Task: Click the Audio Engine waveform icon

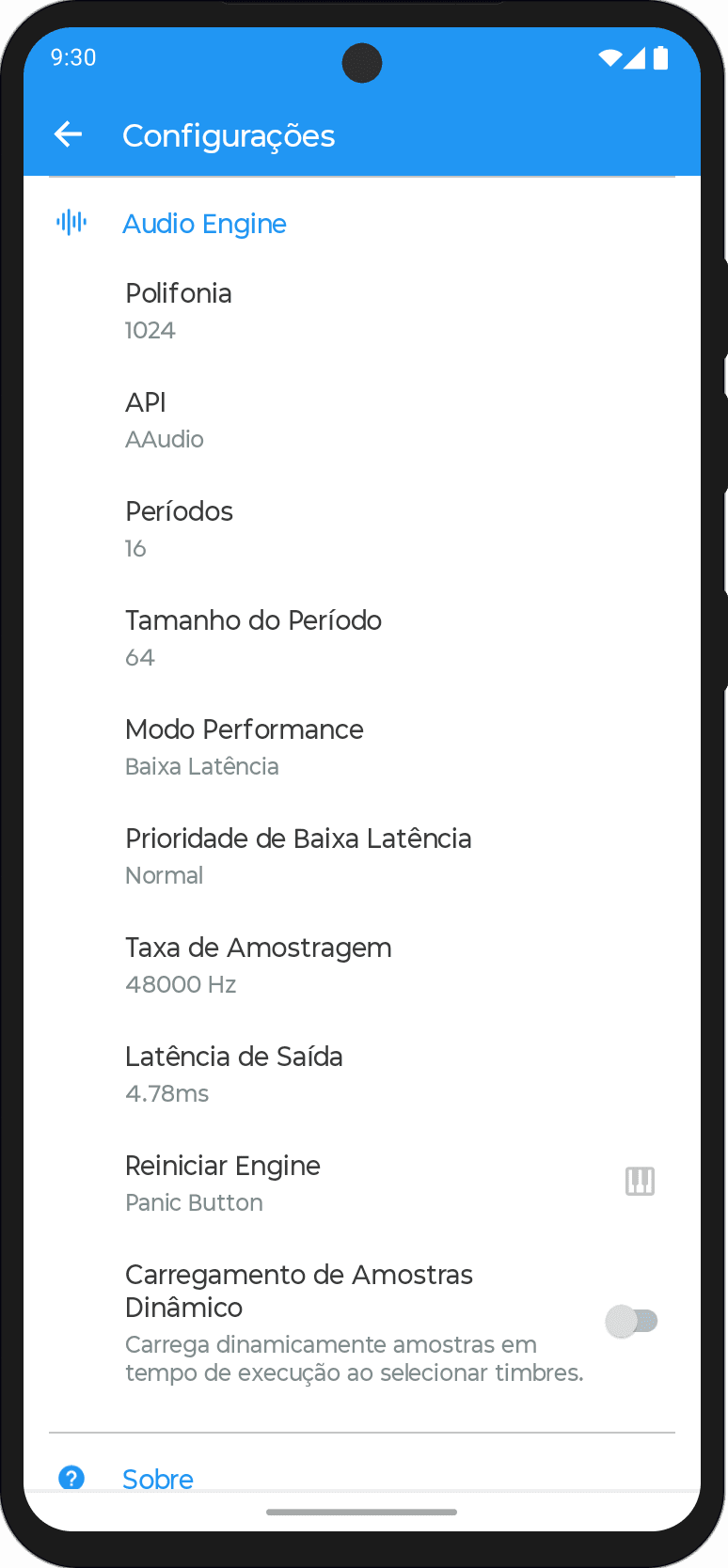Action: pos(71,223)
